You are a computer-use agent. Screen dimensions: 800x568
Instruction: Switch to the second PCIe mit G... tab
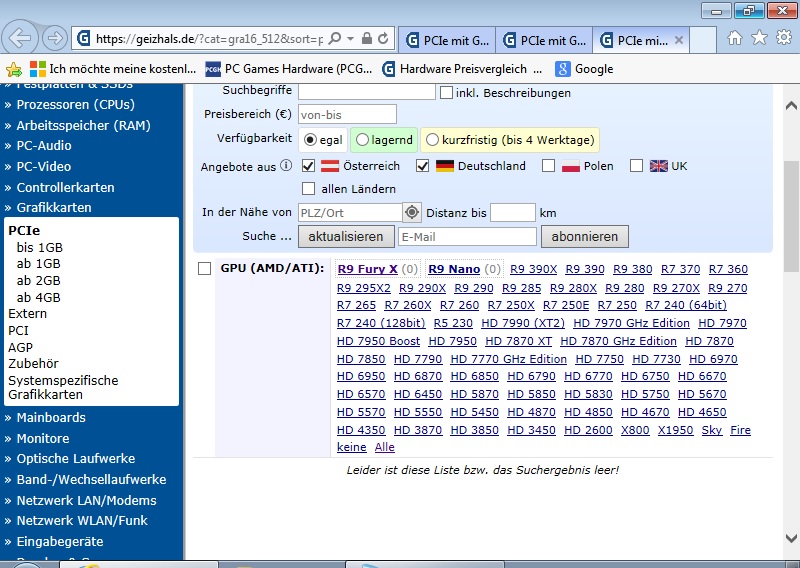544,40
